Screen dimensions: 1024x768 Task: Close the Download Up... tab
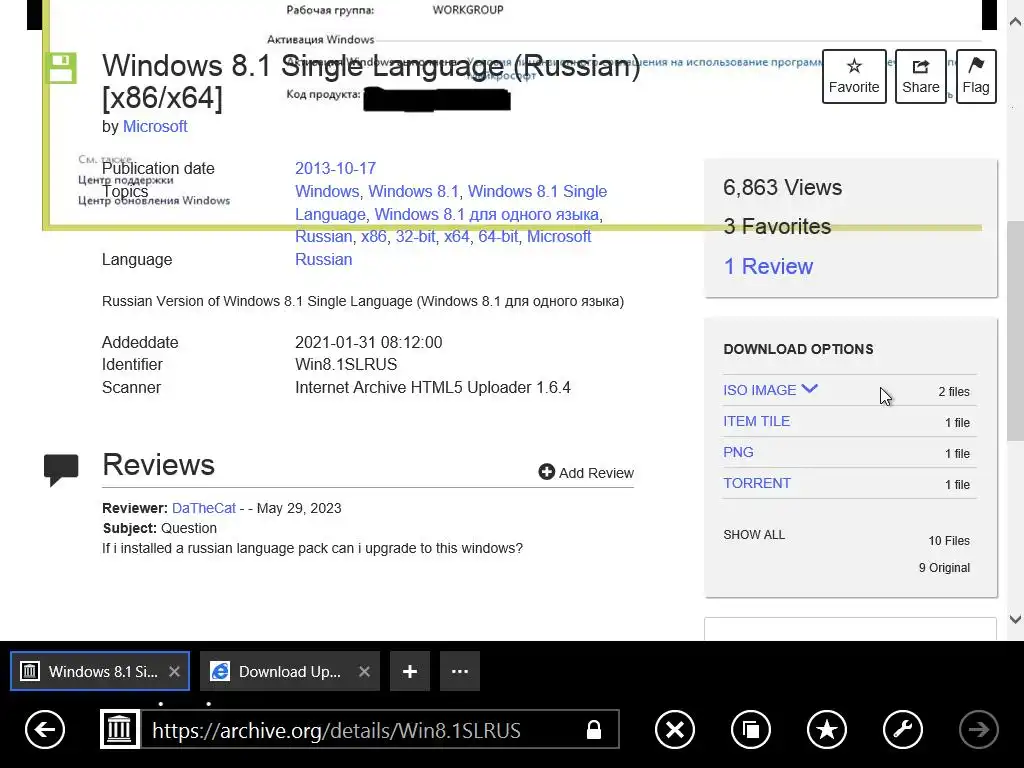(364, 671)
